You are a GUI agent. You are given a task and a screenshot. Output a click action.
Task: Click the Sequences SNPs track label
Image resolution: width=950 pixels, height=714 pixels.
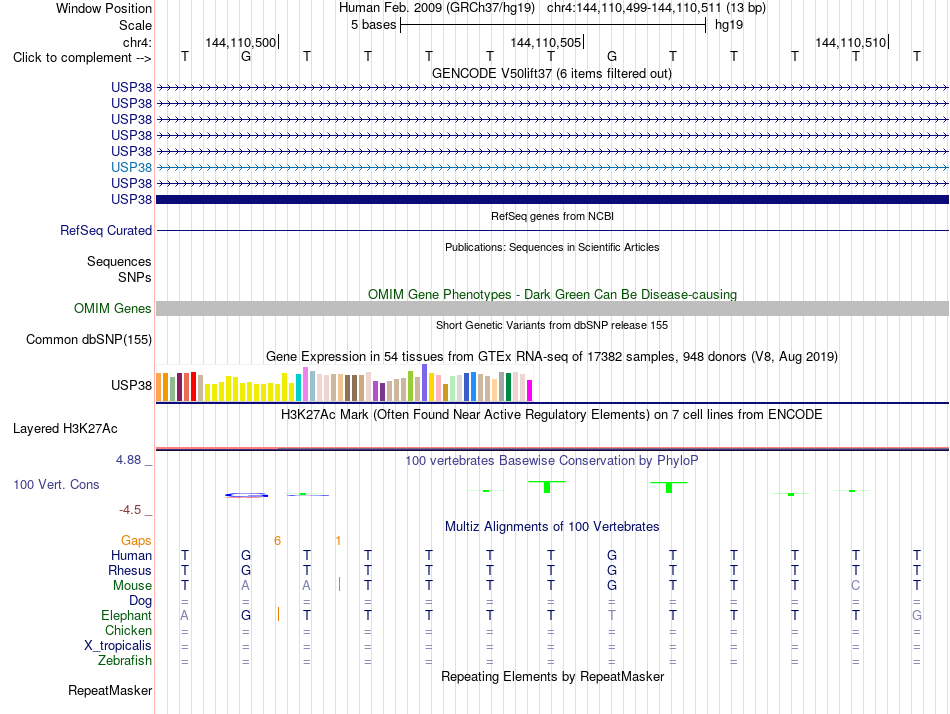tap(119, 269)
